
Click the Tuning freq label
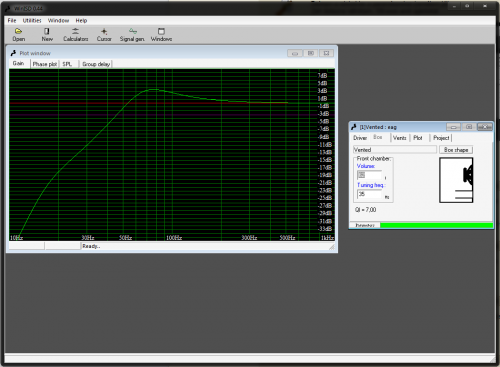pyautogui.click(x=371, y=185)
